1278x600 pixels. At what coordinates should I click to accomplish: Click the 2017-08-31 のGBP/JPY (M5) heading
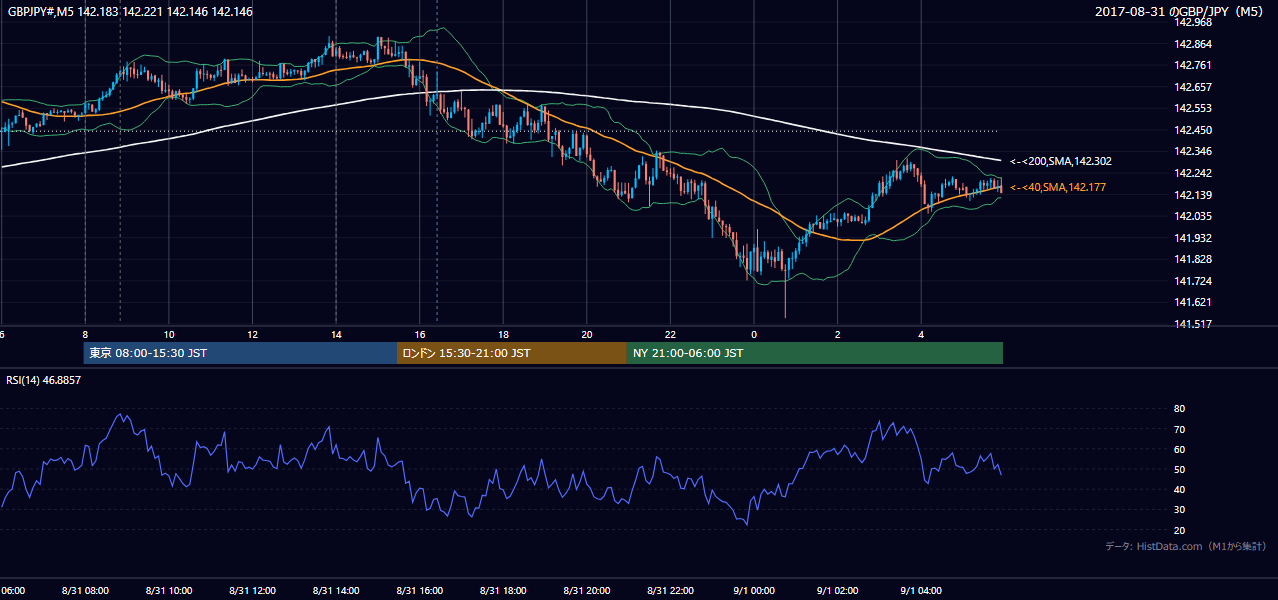(x=1181, y=12)
